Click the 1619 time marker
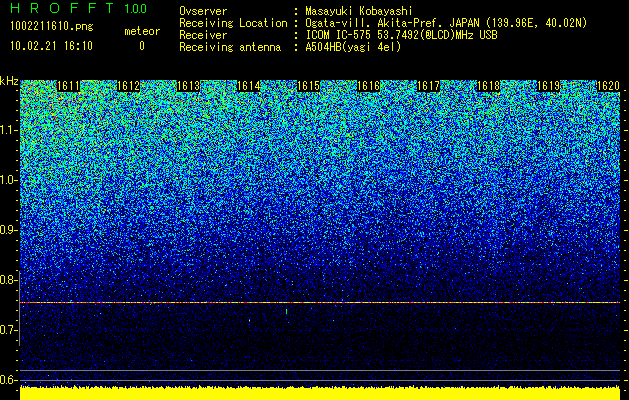Image resolution: width=629 pixels, height=400 pixels. (548, 86)
